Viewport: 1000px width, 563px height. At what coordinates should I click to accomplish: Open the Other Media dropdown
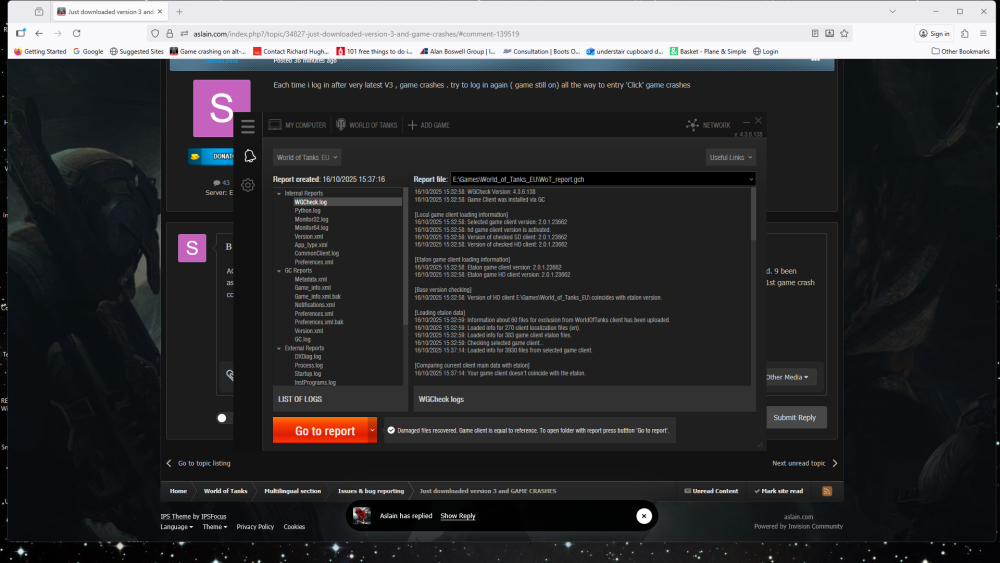click(787, 377)
